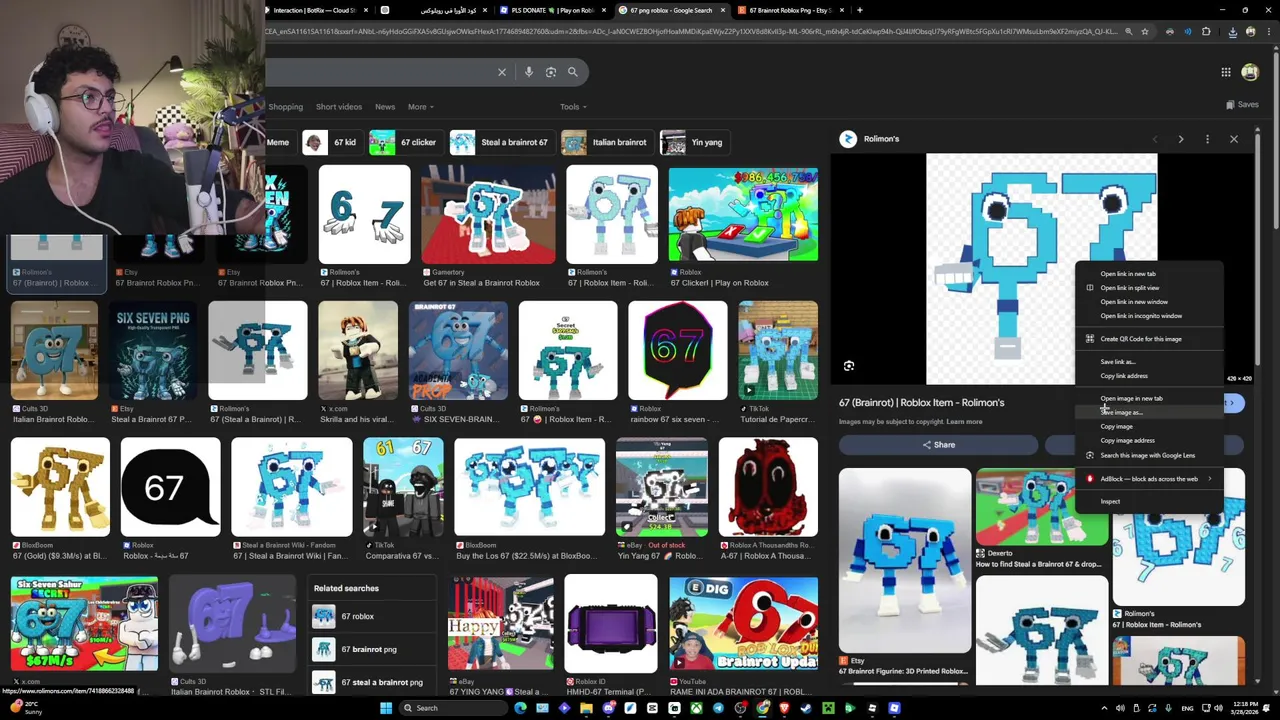Image resolution: width=1280 pixels, height=720 pixels.
Task: Open the Chrome extensions puzzle icon
Action: coord(1206,32)
